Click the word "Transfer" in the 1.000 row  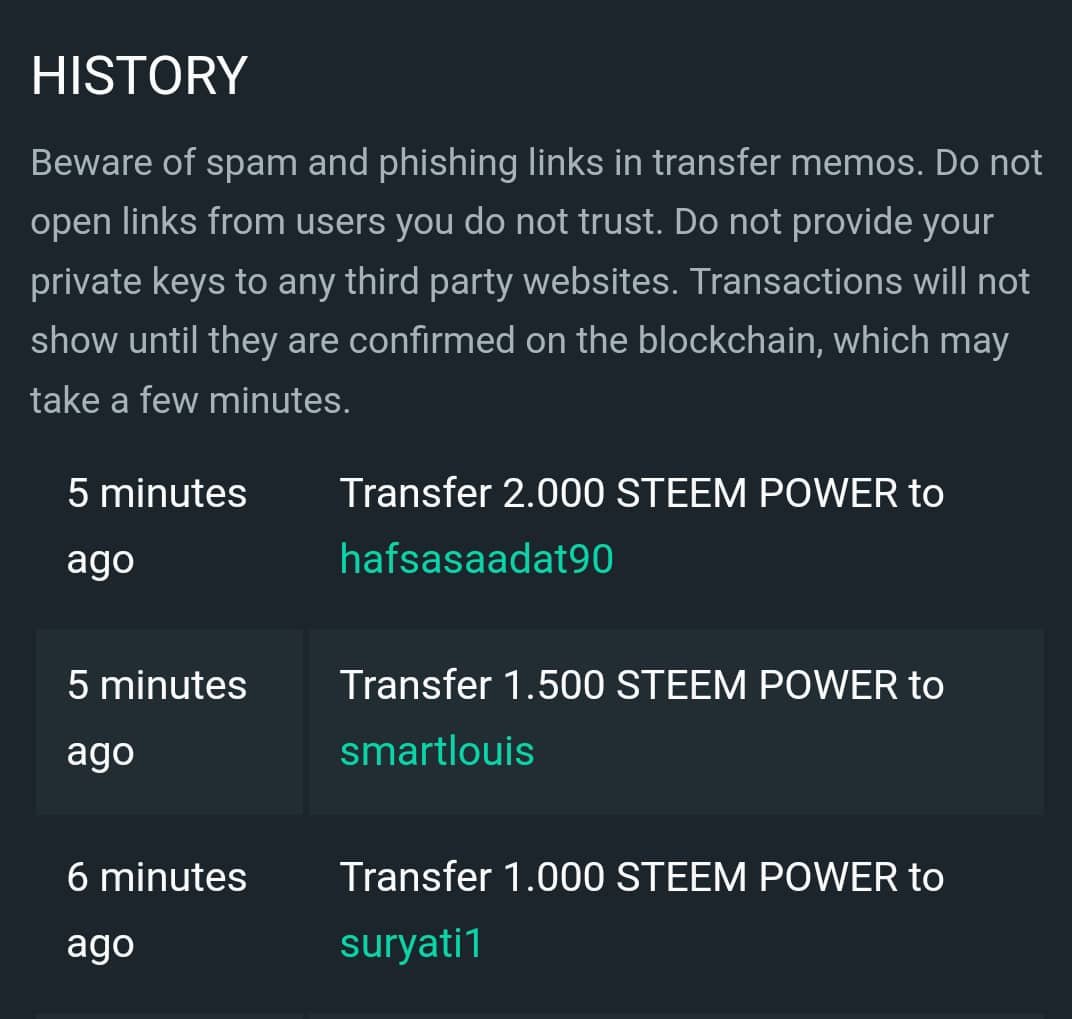click(x=415, y=877)
